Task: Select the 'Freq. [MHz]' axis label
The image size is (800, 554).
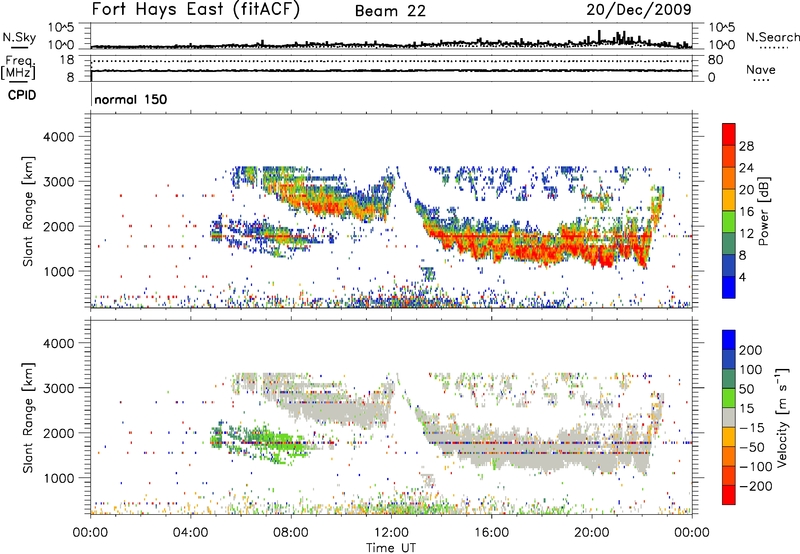Action: coord(18,67)
